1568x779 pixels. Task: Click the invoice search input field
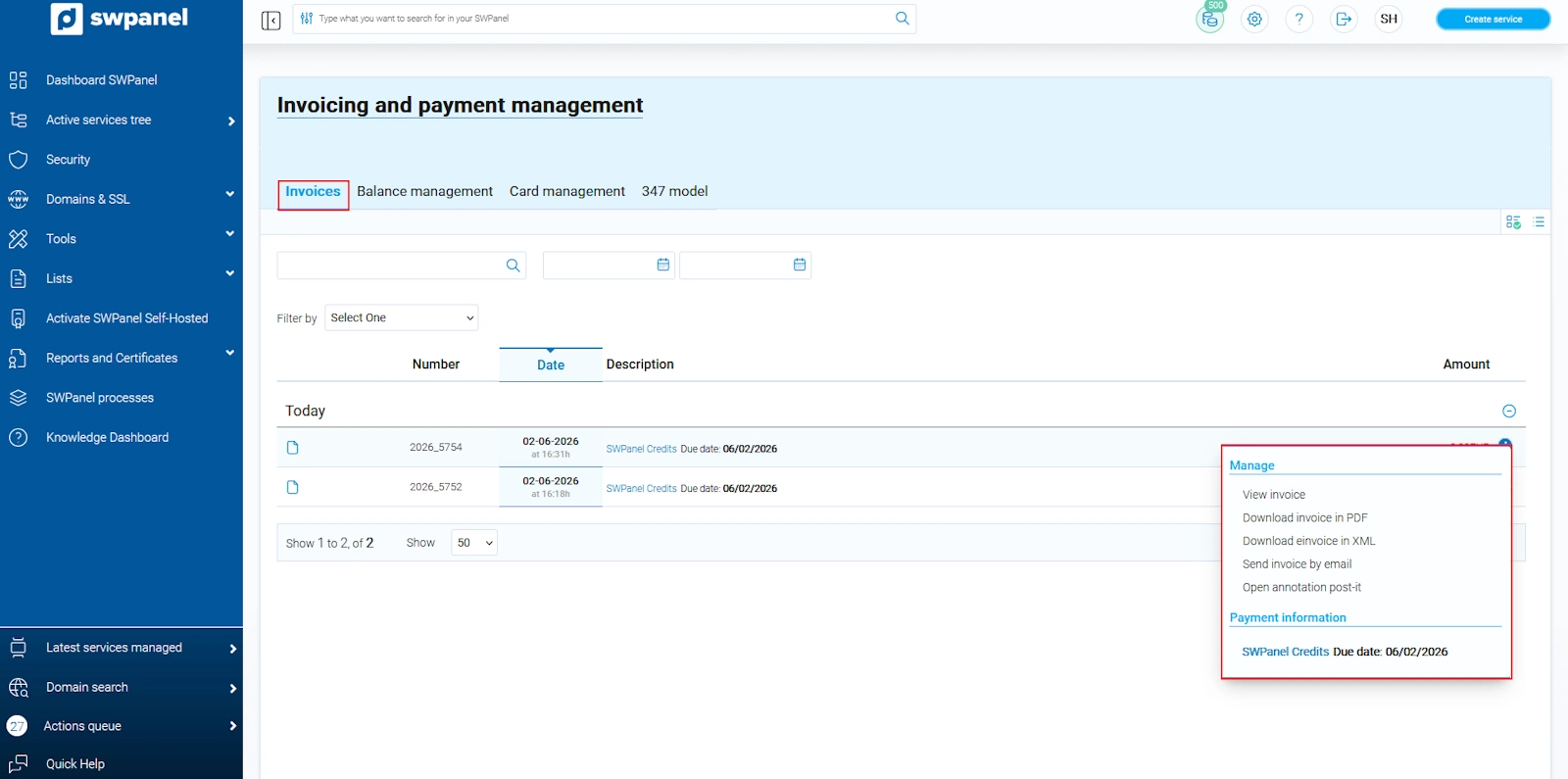pyautogui.click(x=390, y=266)
